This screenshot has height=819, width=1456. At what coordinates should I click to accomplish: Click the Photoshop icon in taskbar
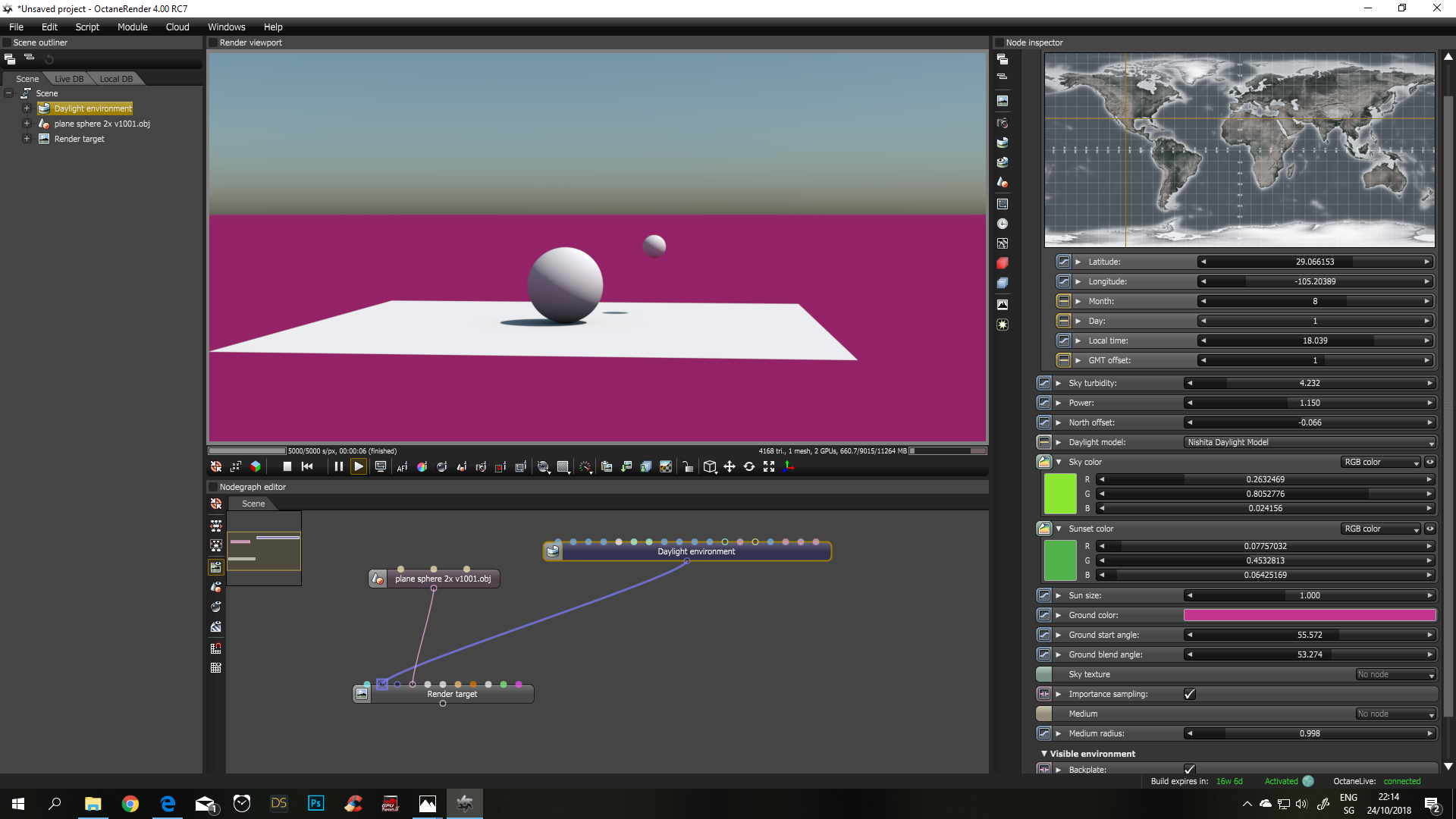pyautogui.click(x=315, y=803)
